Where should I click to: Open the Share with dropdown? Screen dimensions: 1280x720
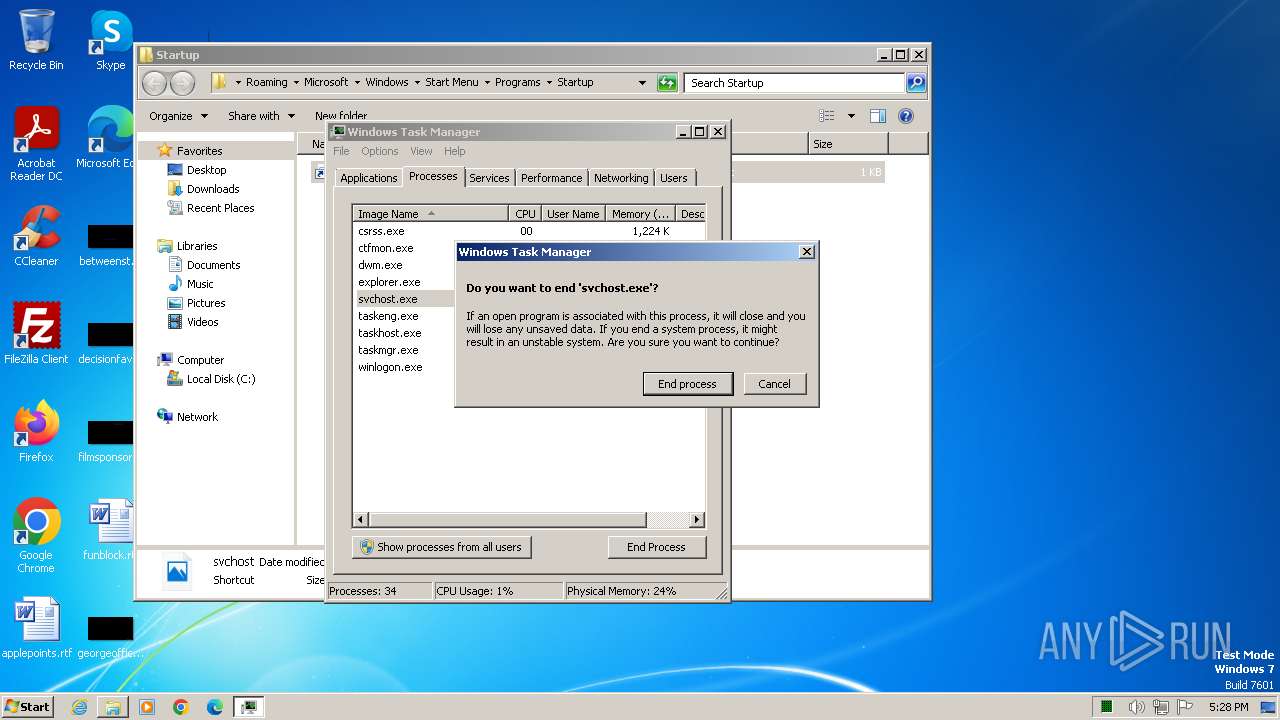pos(261,116)
